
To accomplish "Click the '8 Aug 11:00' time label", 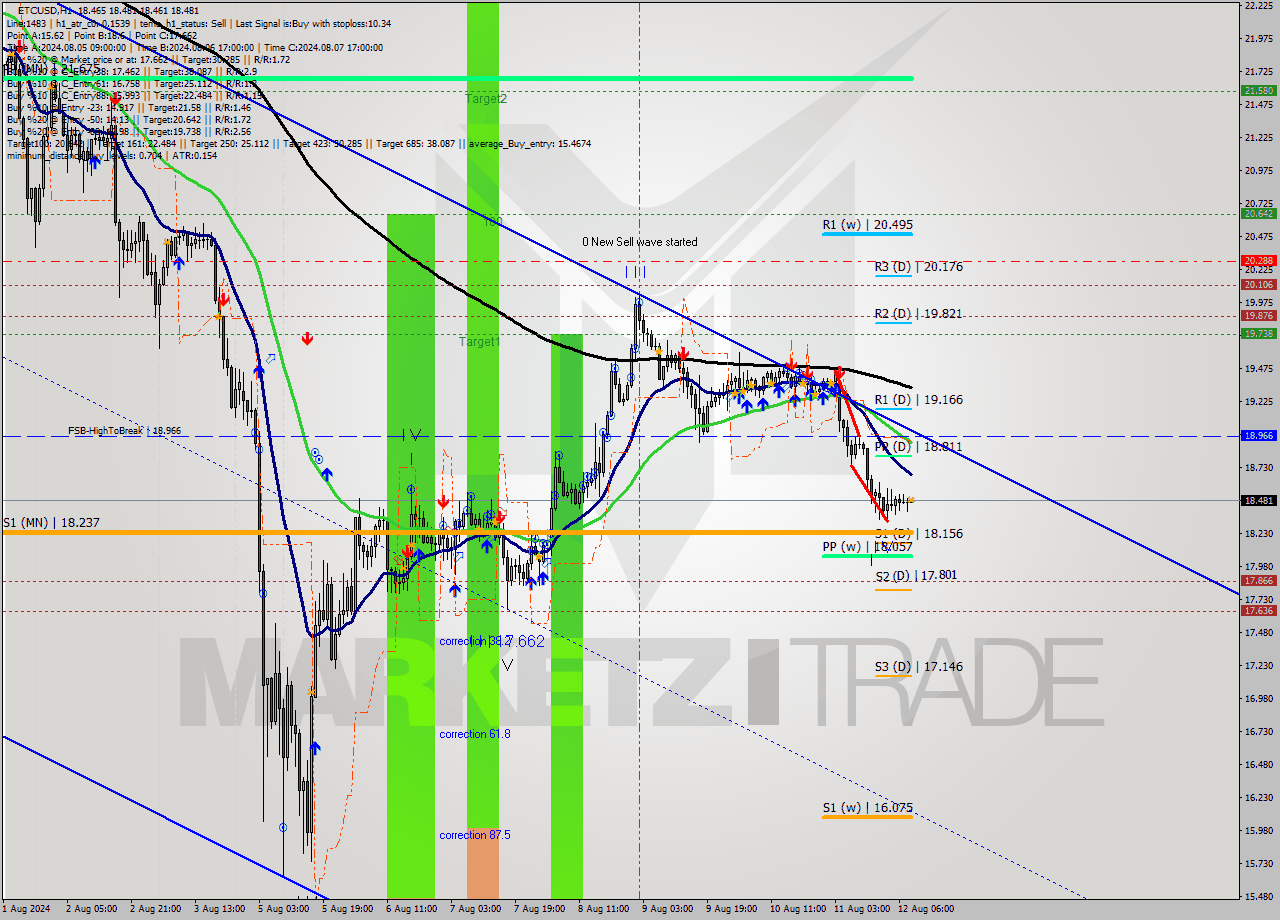I will tap(603, 909).
